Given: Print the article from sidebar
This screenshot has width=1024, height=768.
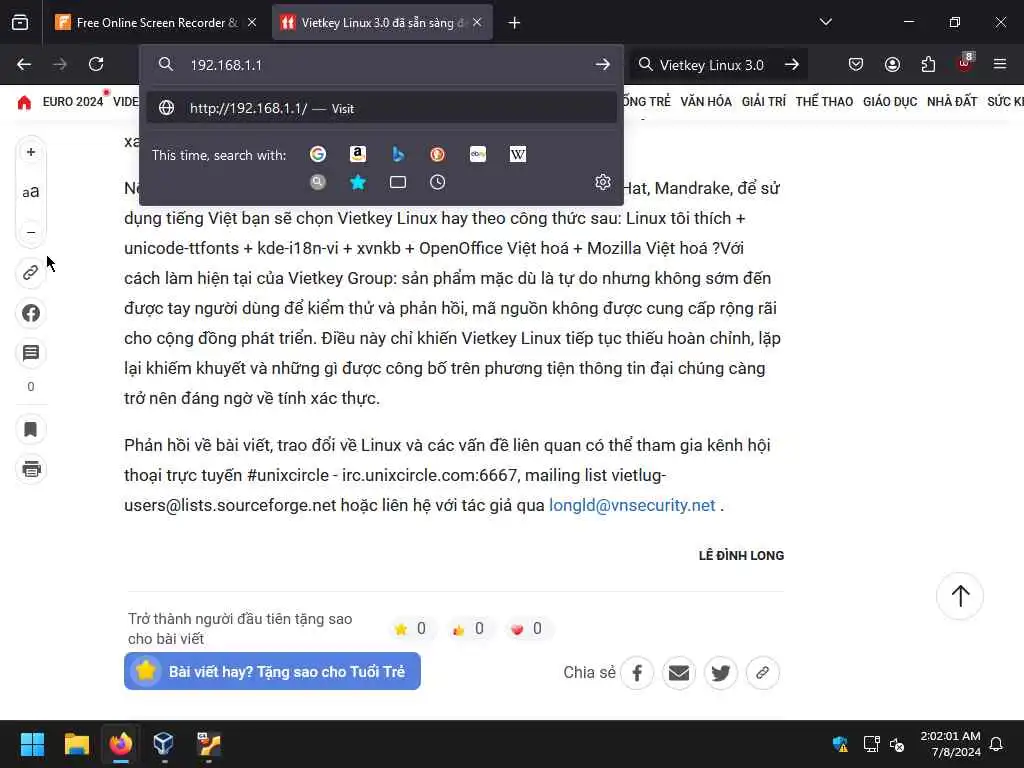Looking at the screenshot, I should click(31, 469).
